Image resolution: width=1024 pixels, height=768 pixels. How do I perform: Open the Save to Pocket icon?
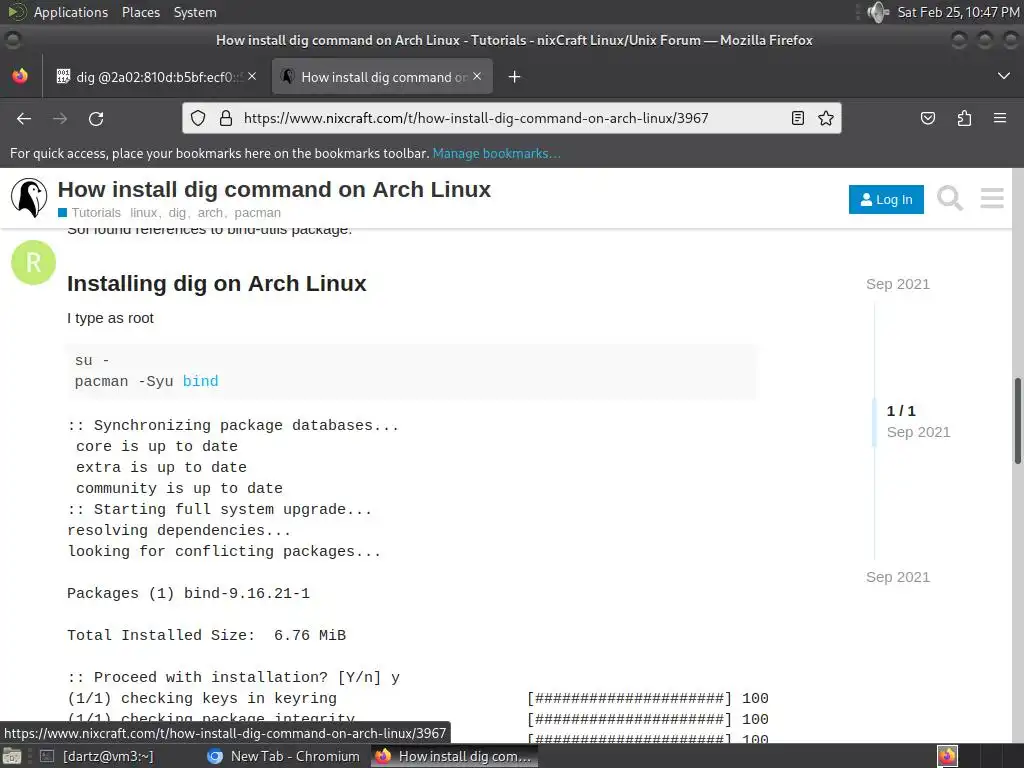pos(927,118)
